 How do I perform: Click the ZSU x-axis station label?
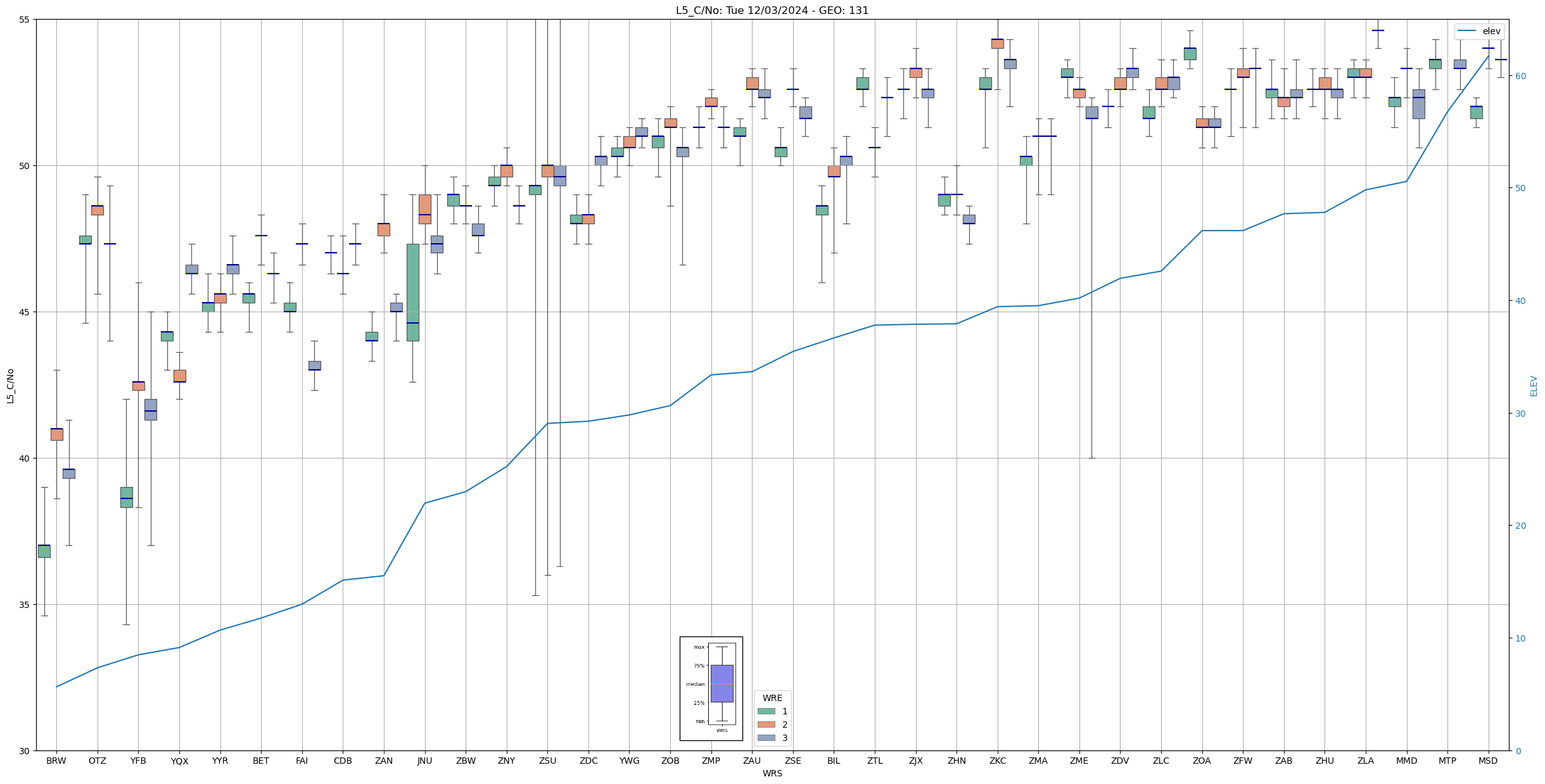pos(547,761)
